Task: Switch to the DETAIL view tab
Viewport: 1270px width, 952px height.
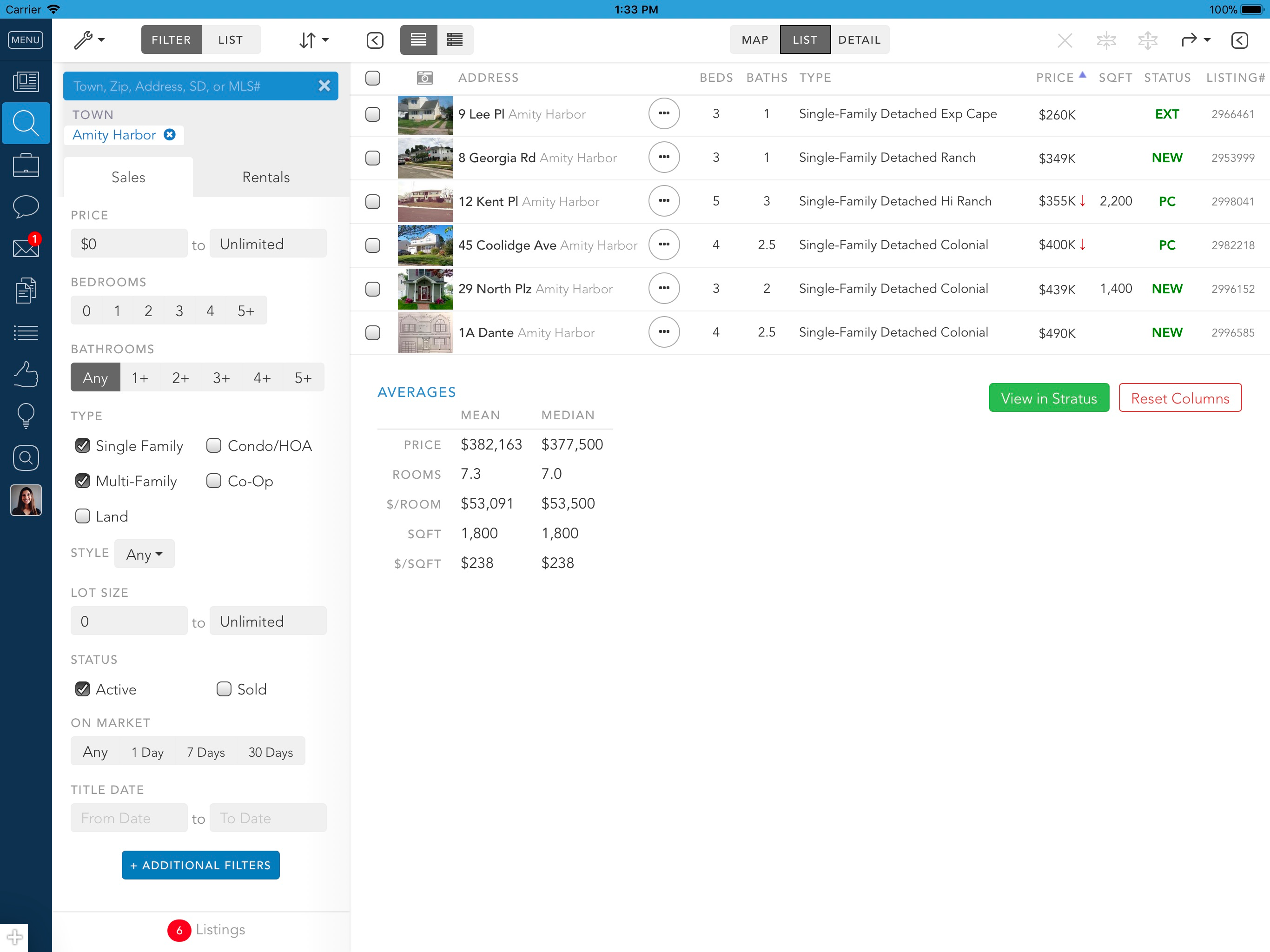Action: click(860, 40)
